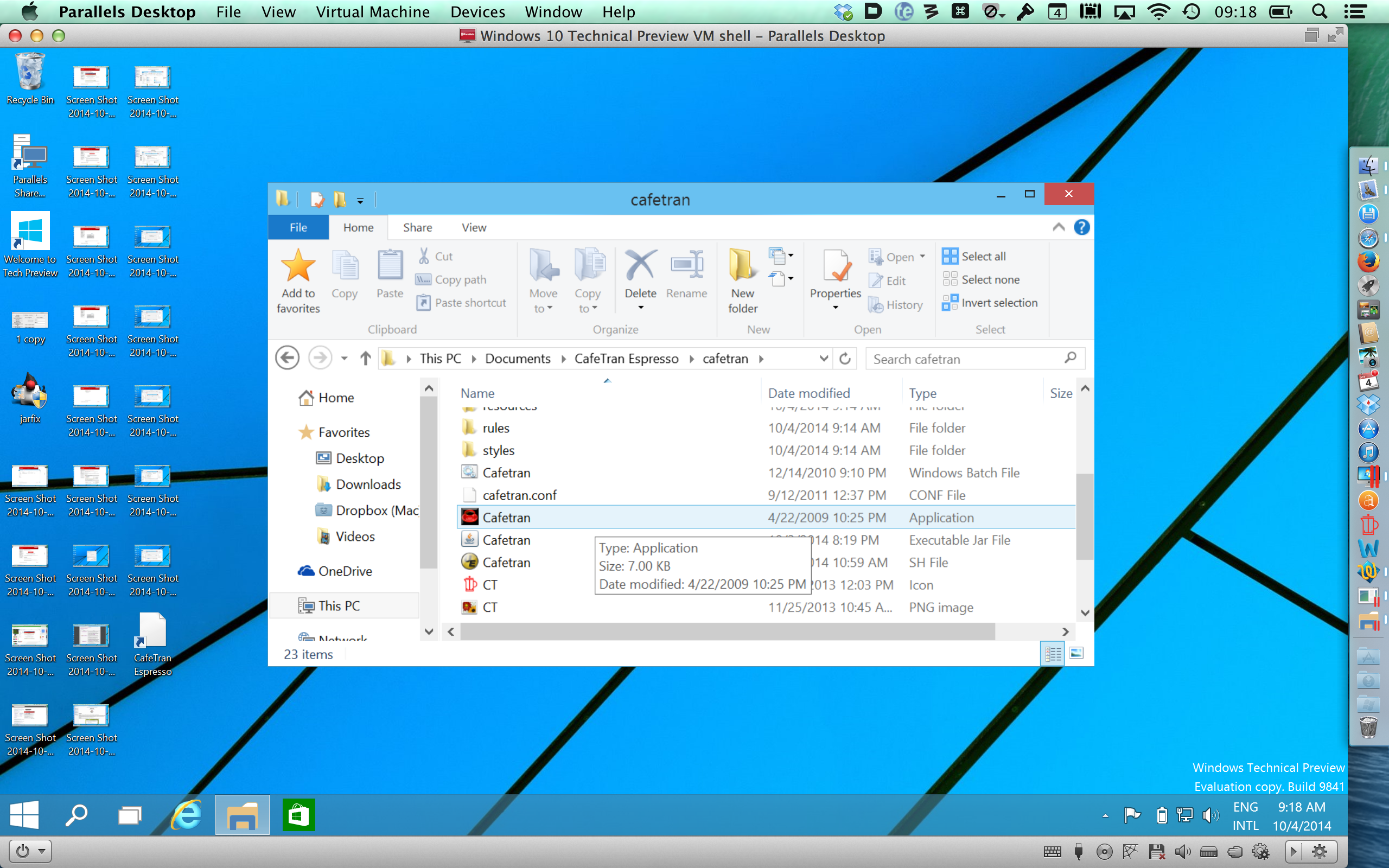Open the recent locations dropdown arrow

(345, 359)
